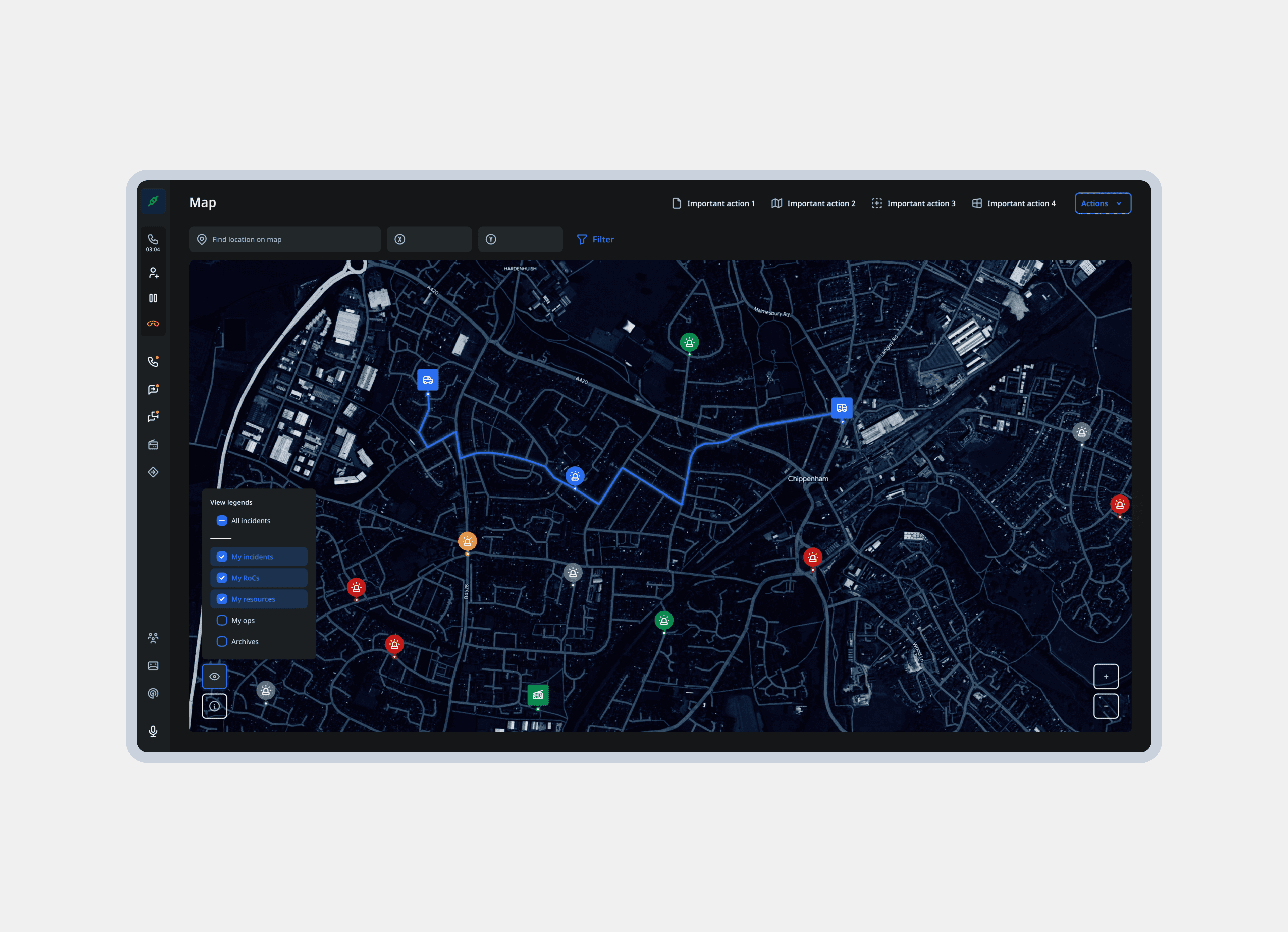This screenshot has width=1288, height=932.
Task: Open the team group icon in sidebar
Action: tap(153, 638)
